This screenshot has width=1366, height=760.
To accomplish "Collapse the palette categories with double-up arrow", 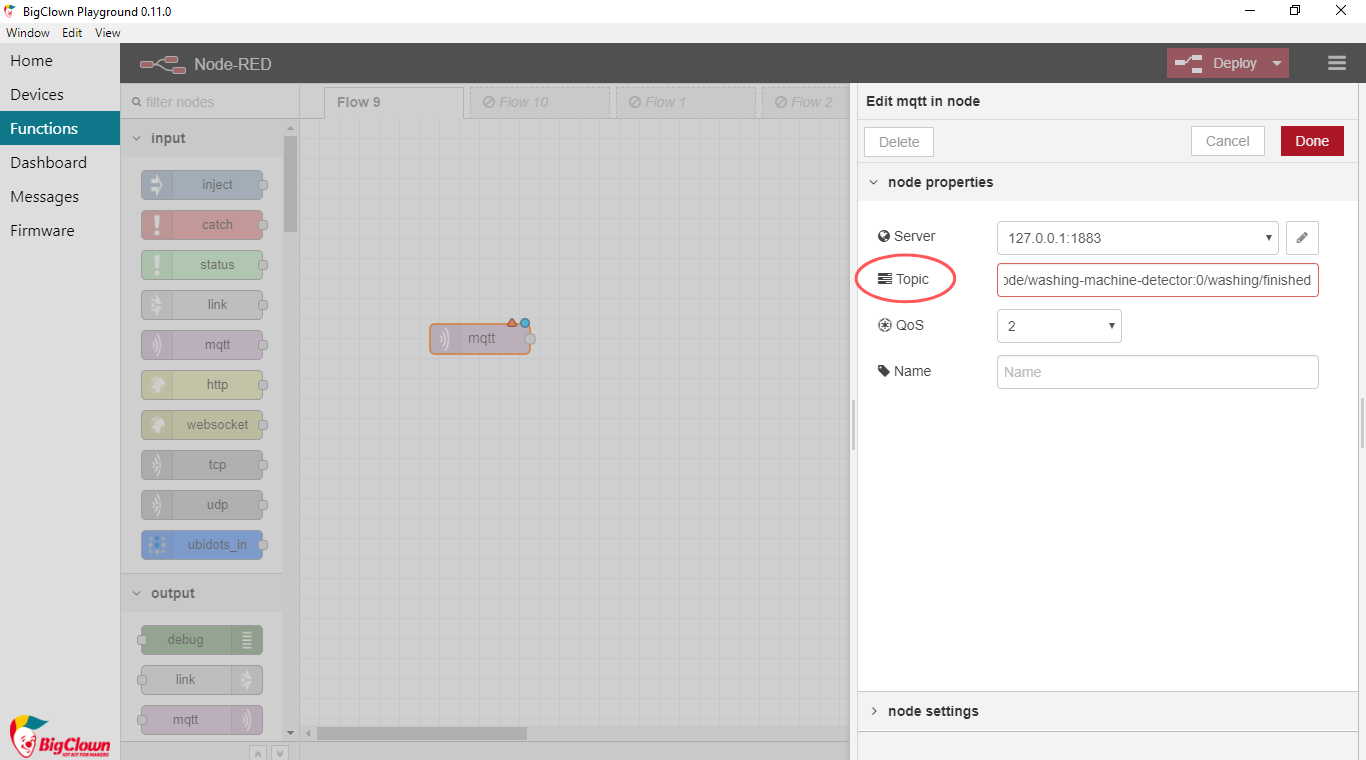I will point(257,753).
